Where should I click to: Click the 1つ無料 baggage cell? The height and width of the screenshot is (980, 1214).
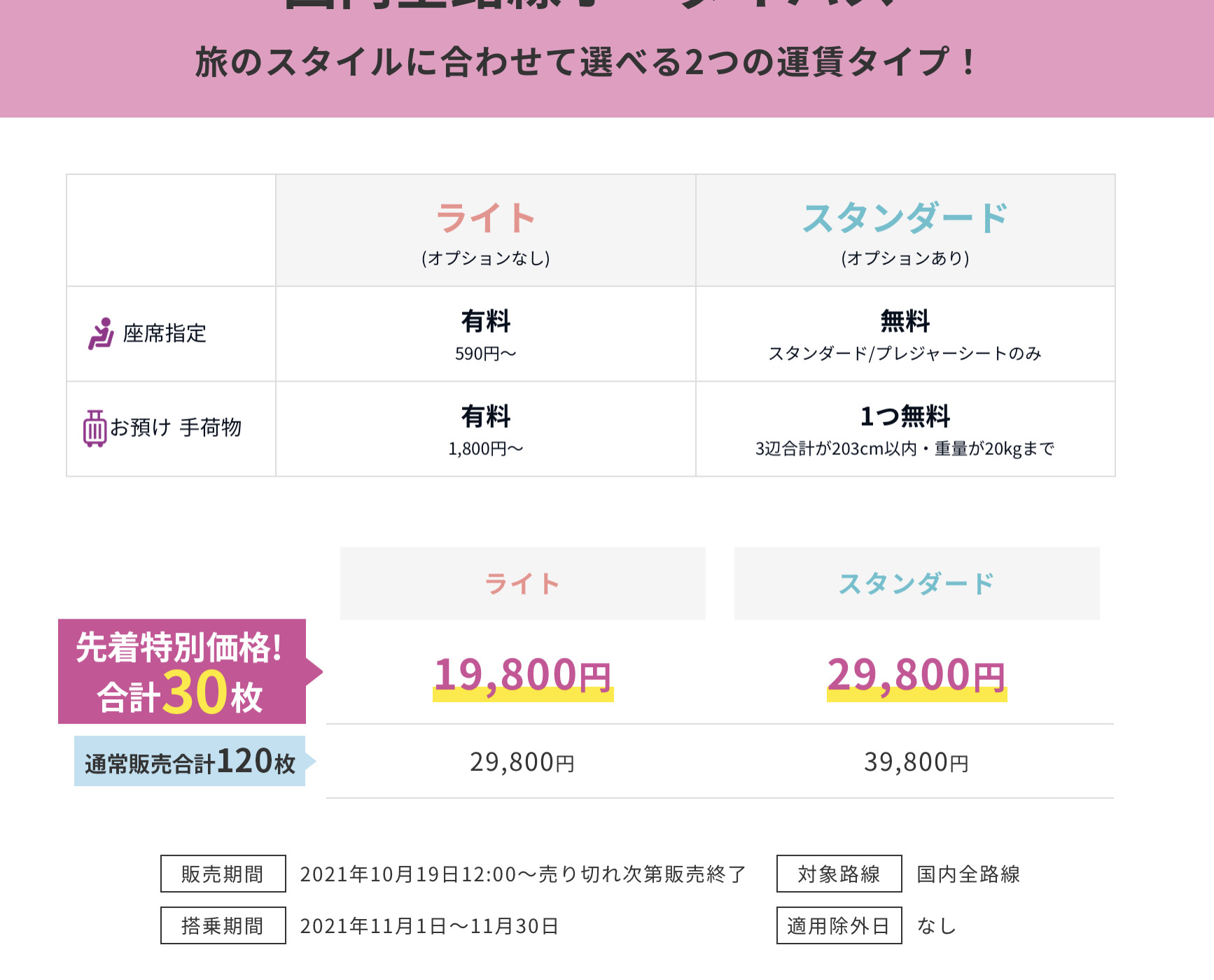tap(905, 429)
